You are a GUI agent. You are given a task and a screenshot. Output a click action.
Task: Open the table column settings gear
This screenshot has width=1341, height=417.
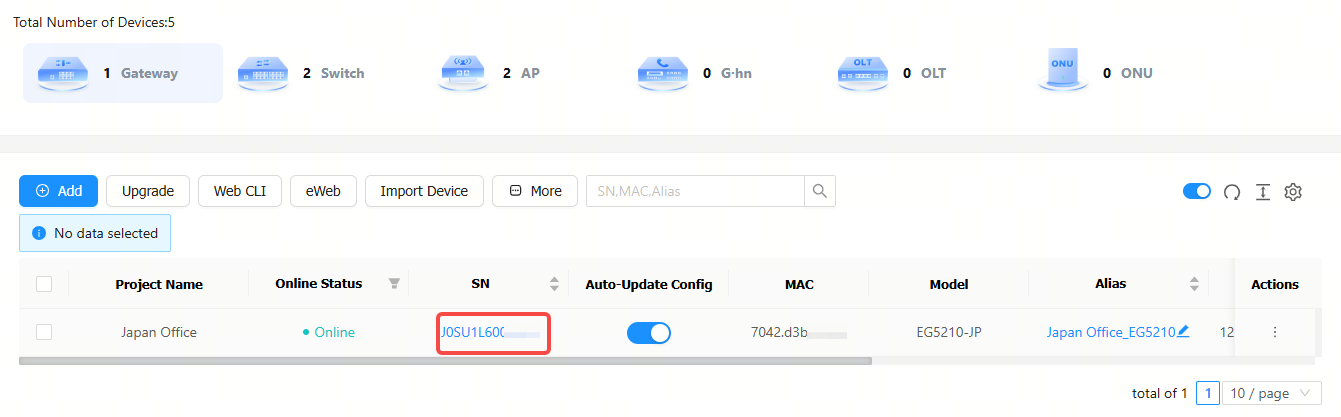[1293, 192]
